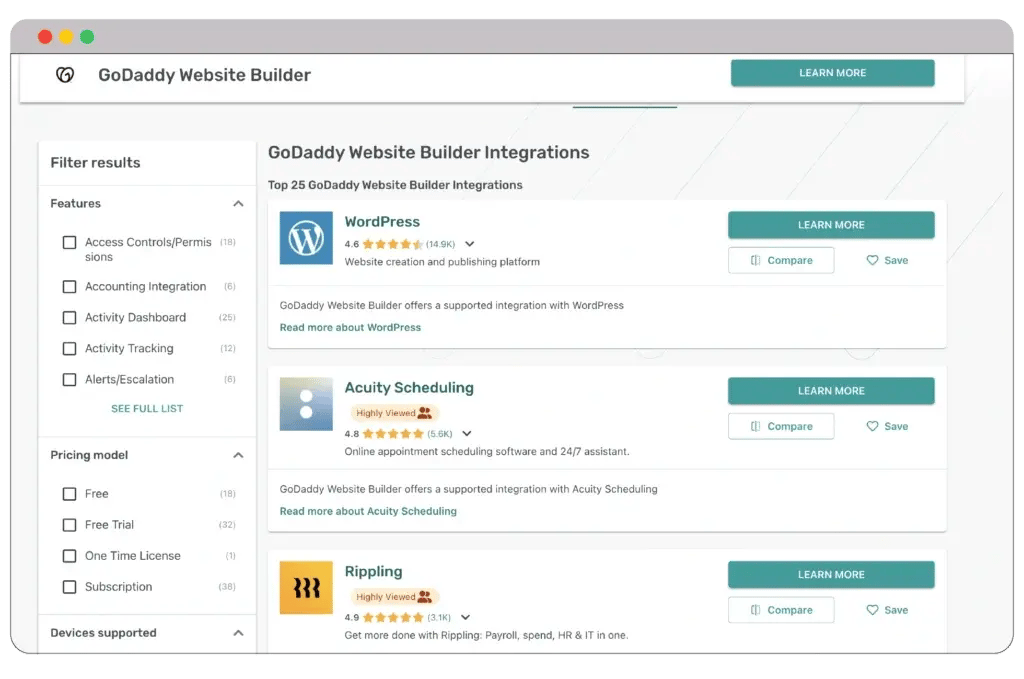The image size is (1024, 679).
Task: Click heart Save icon for Acuity Scheduling
Action: [x=872, y=426]
